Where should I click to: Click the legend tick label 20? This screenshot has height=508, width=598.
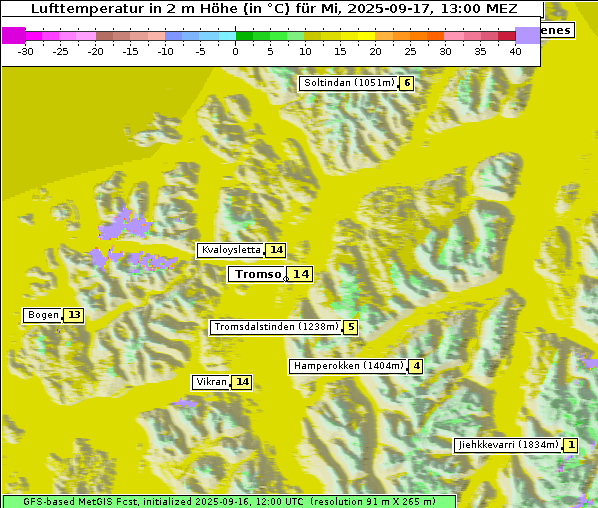tap(375, 51)
